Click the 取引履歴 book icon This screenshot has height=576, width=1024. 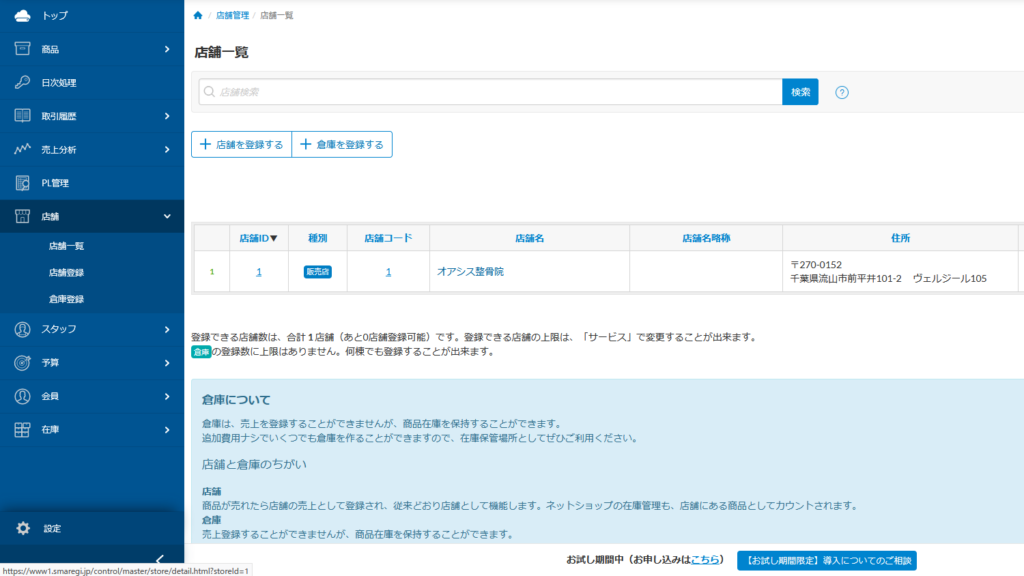pyautogui.click(x=22, y=116)
